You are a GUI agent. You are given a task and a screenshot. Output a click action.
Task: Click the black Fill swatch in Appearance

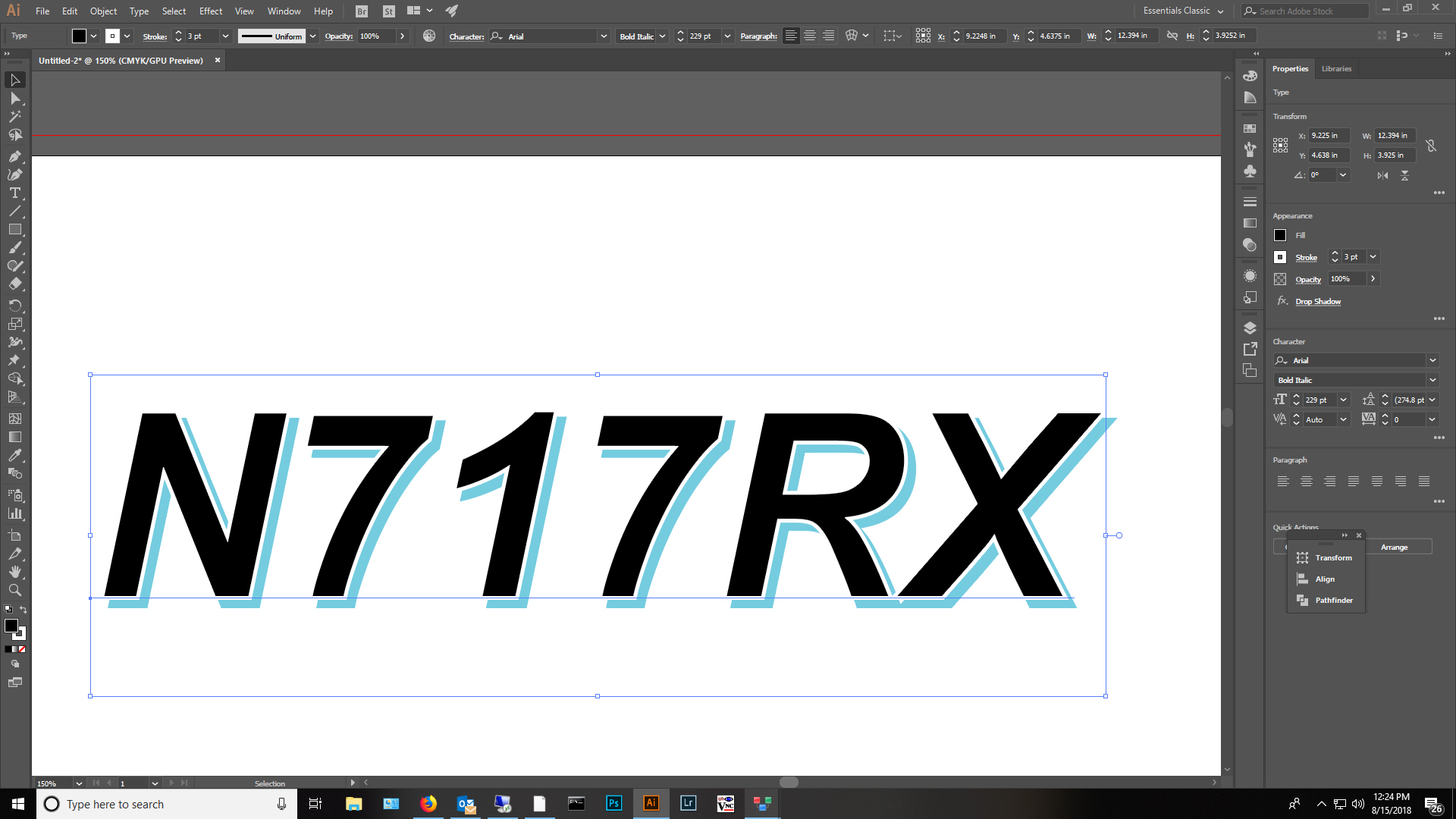pos(1280,235)
